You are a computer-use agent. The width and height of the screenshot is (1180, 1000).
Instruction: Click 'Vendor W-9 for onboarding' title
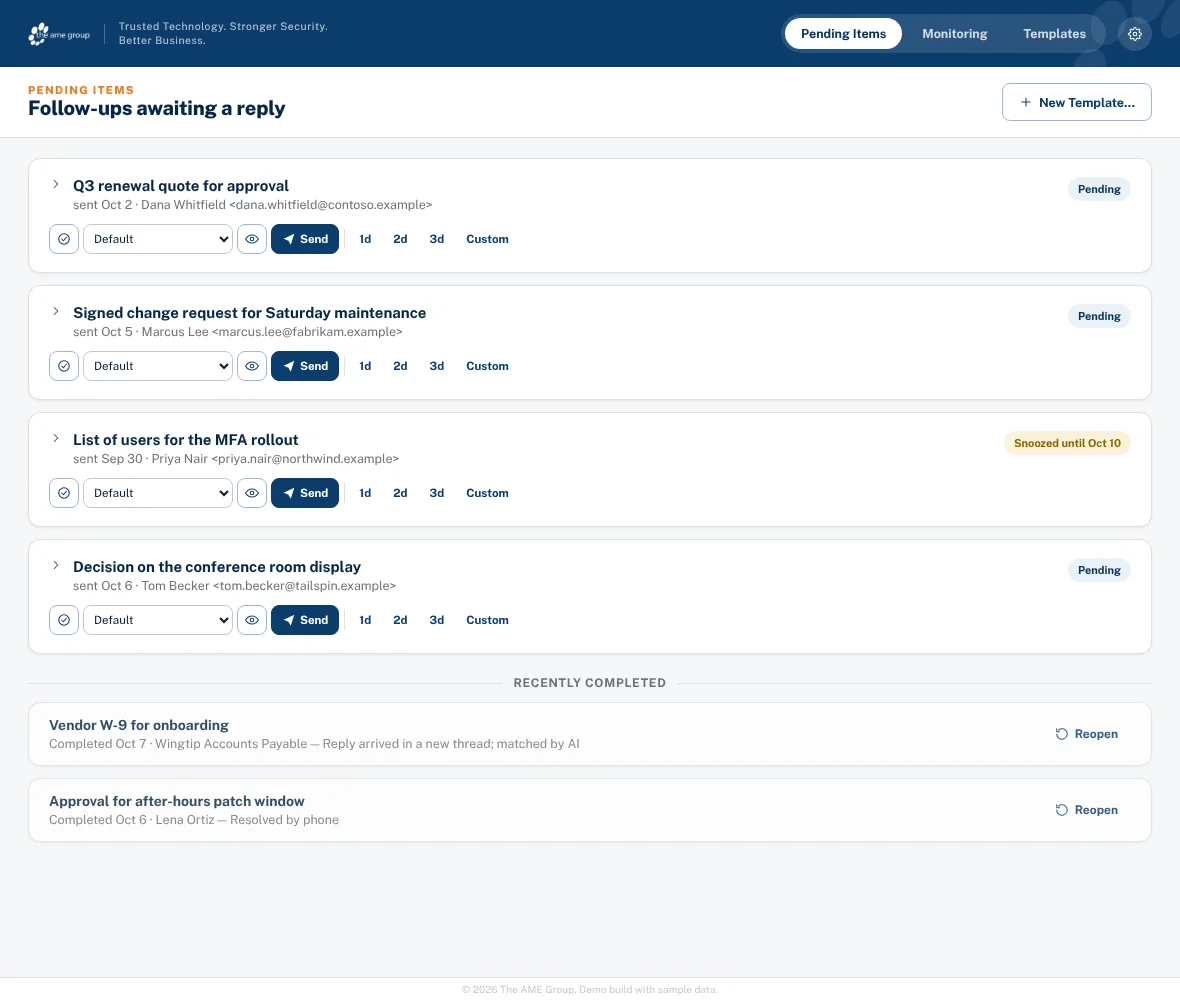(138, 725)
